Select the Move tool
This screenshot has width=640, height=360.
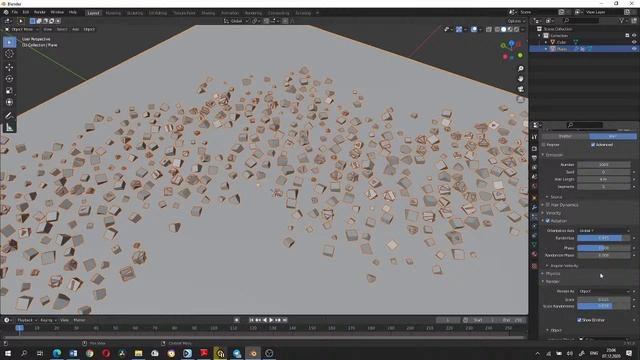(9, 67)
